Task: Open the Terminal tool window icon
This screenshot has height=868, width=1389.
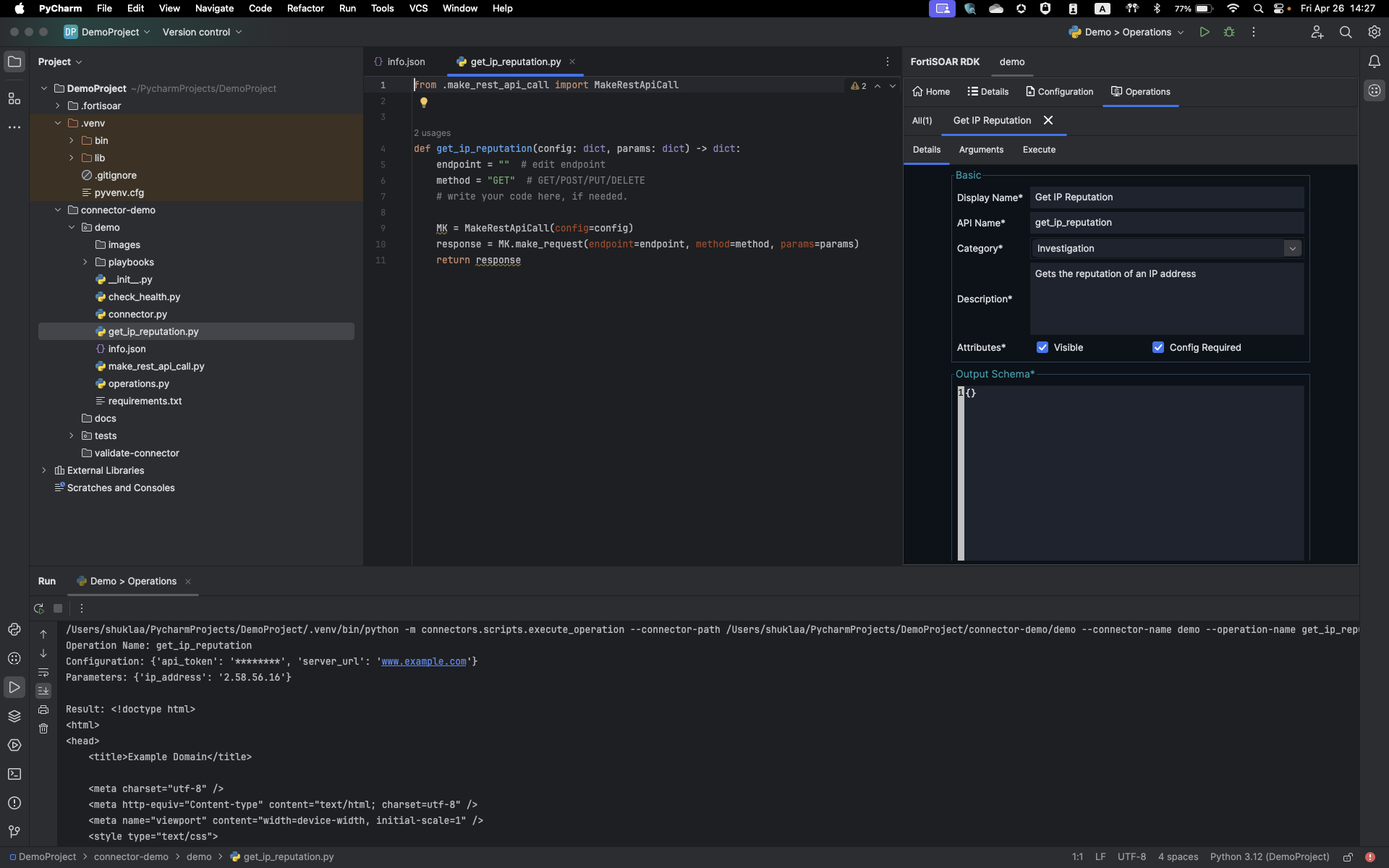Action: click(x=14, y=774)
